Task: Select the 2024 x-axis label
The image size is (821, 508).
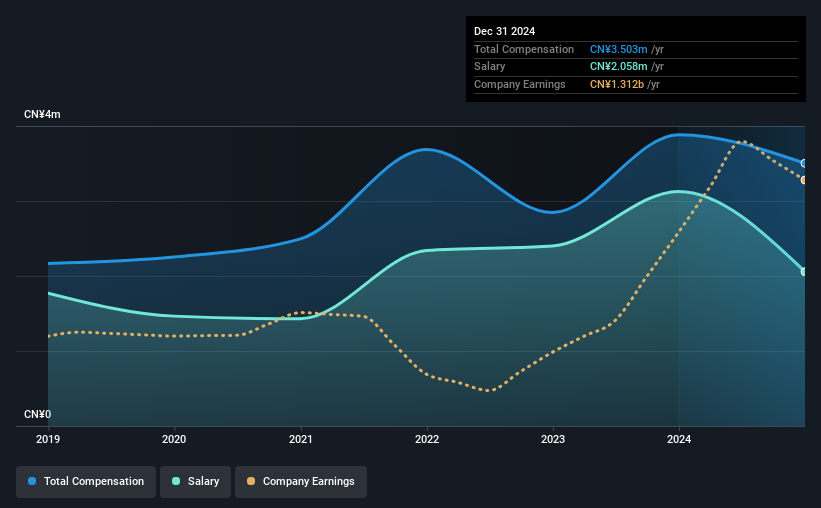Action: pos(679,439)
